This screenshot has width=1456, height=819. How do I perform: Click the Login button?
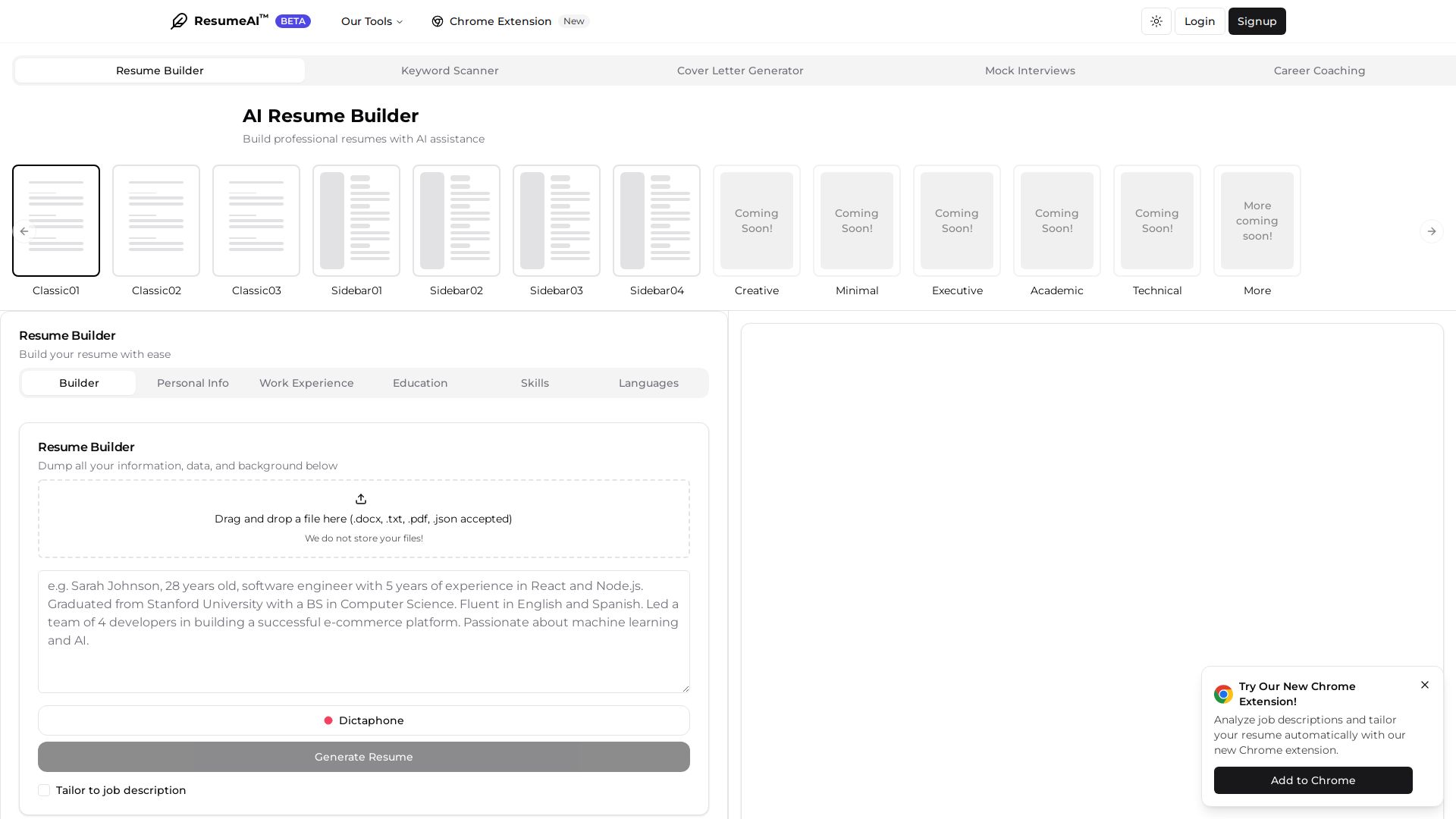coord(1199,21)
